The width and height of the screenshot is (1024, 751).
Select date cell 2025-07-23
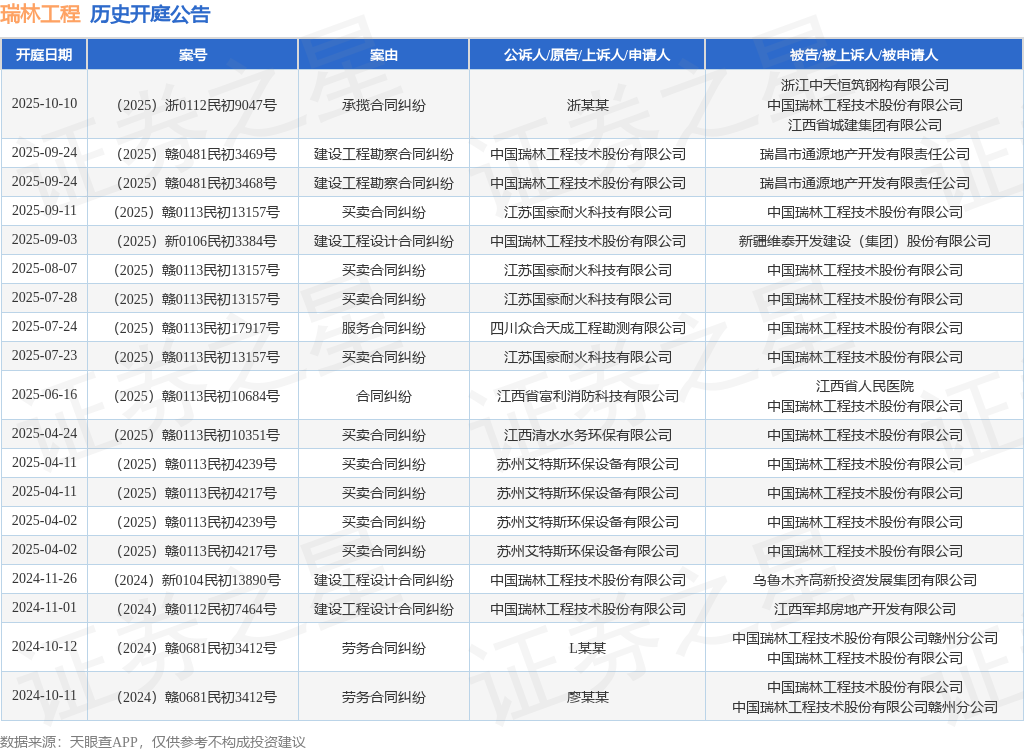click(44, 356)
